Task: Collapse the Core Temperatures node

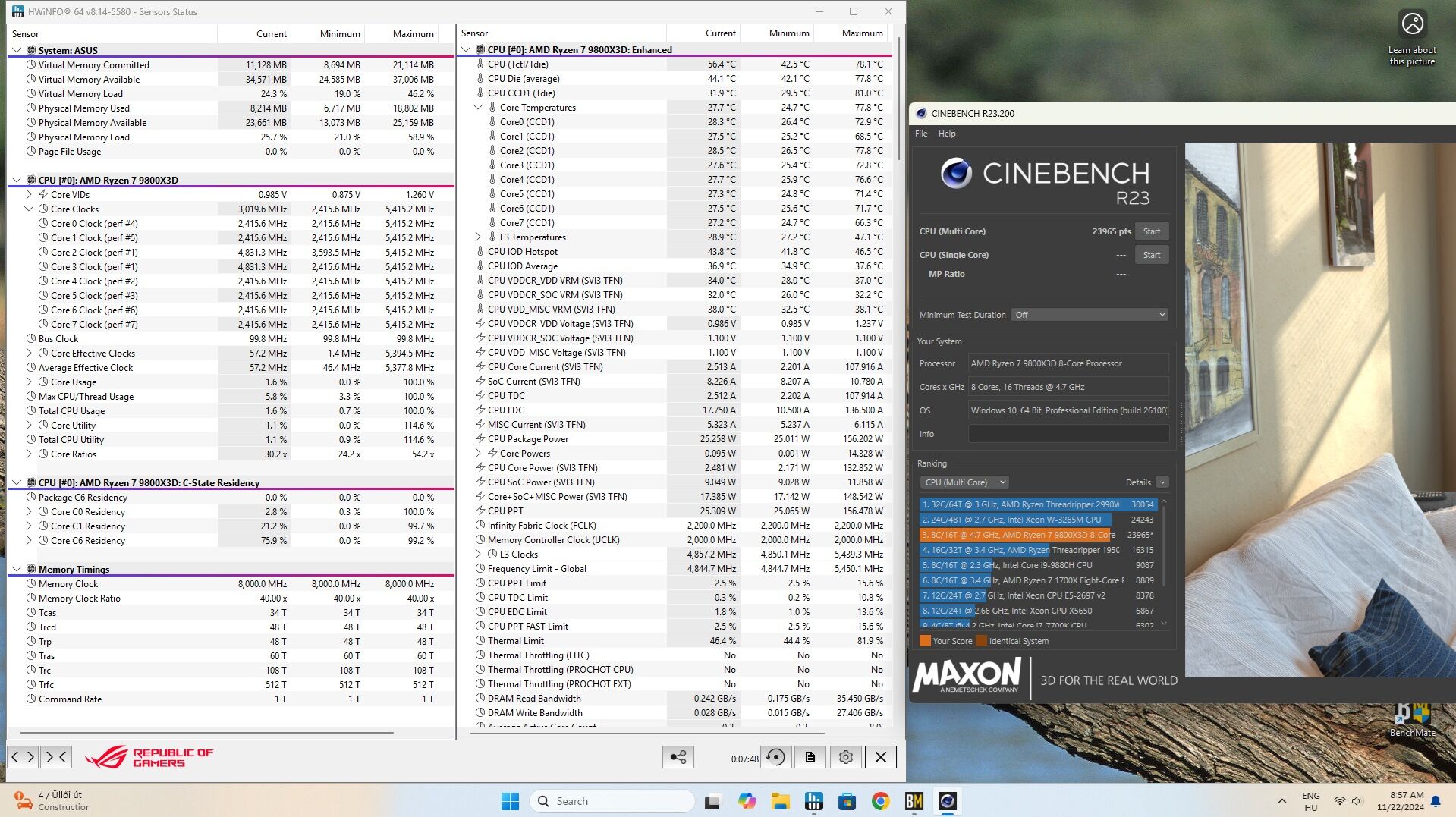Action: [478, 107]
